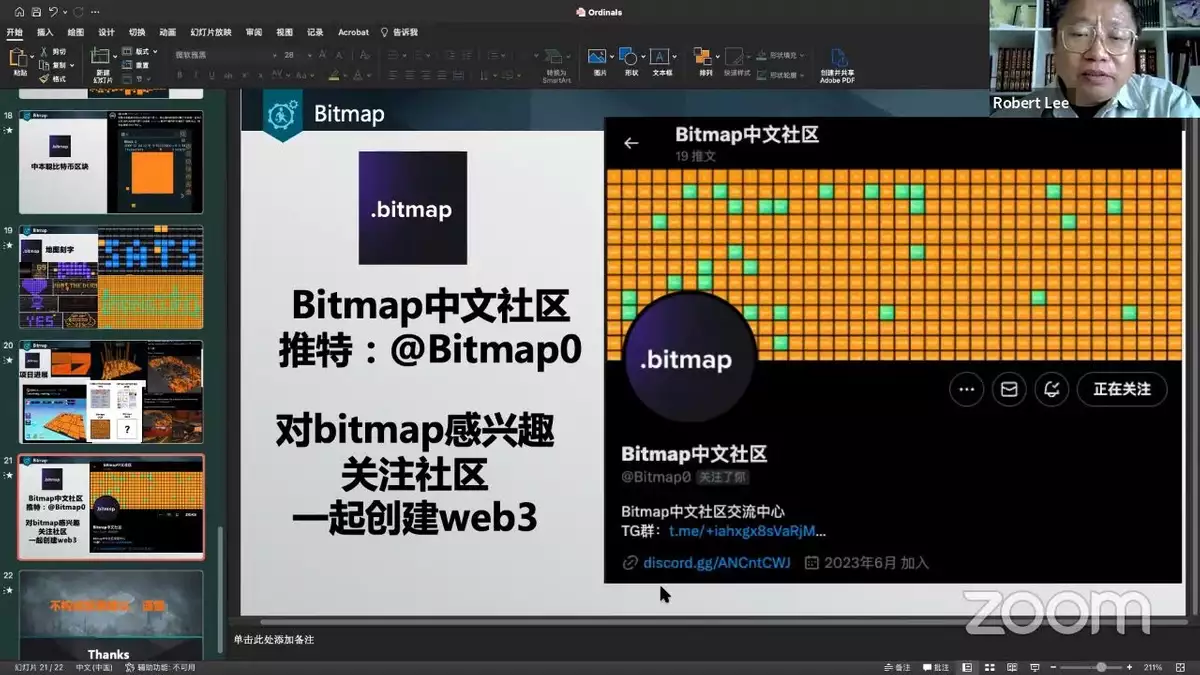
Task: Open the 动画 ribbon tab
Action: [167, 32]
